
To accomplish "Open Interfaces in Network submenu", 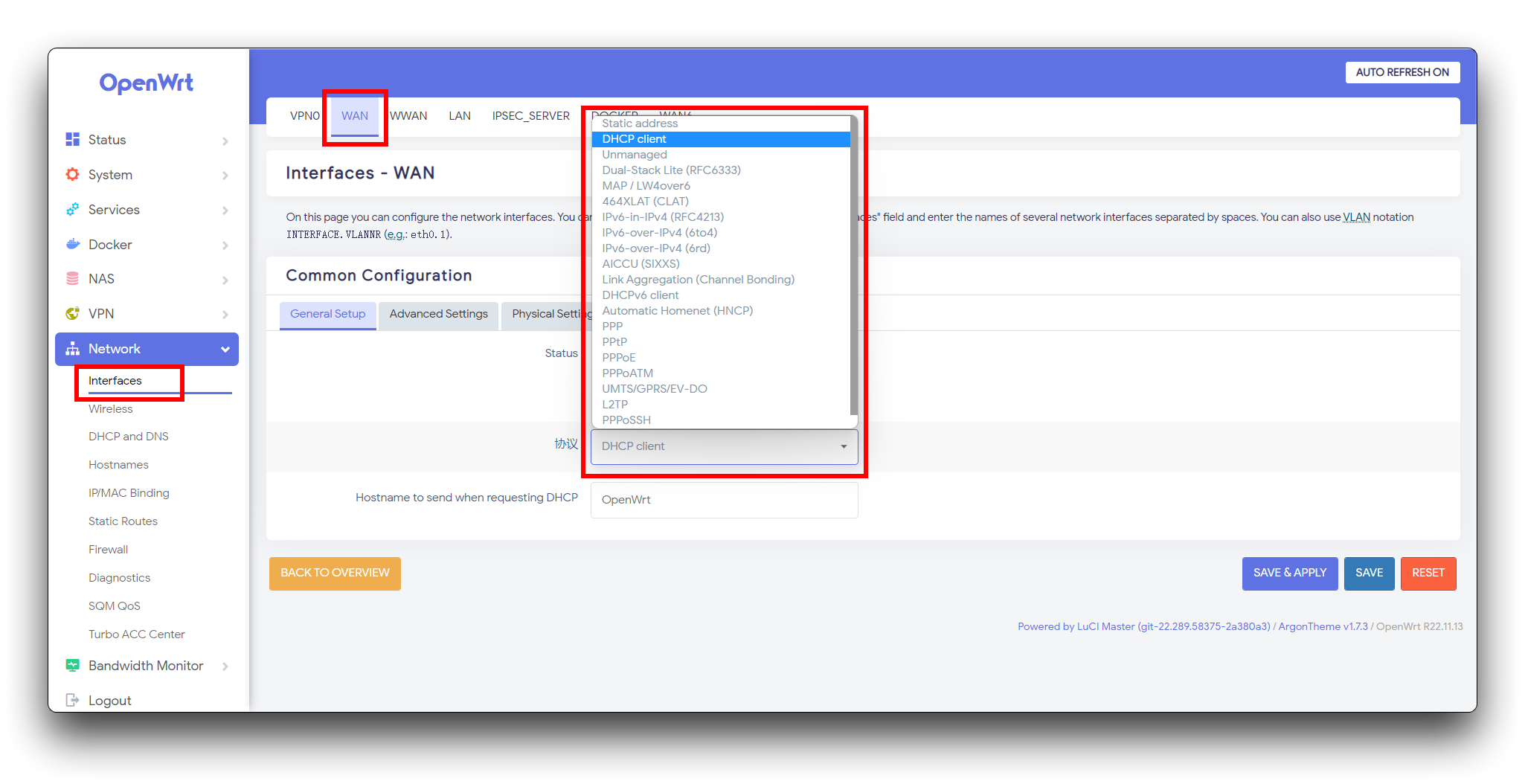I will (x=115, y=381).
